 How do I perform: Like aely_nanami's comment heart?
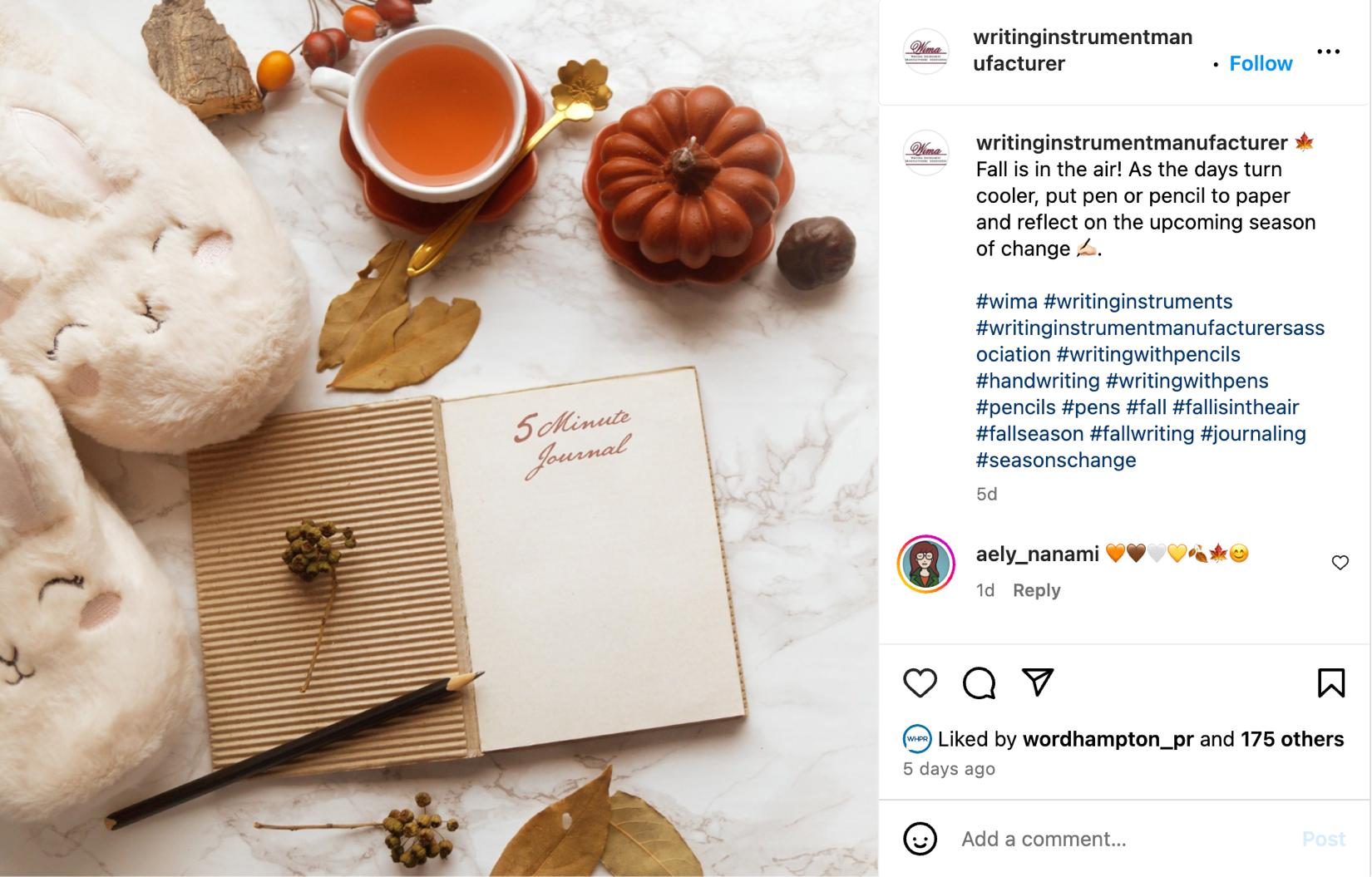click(1340, 563)
